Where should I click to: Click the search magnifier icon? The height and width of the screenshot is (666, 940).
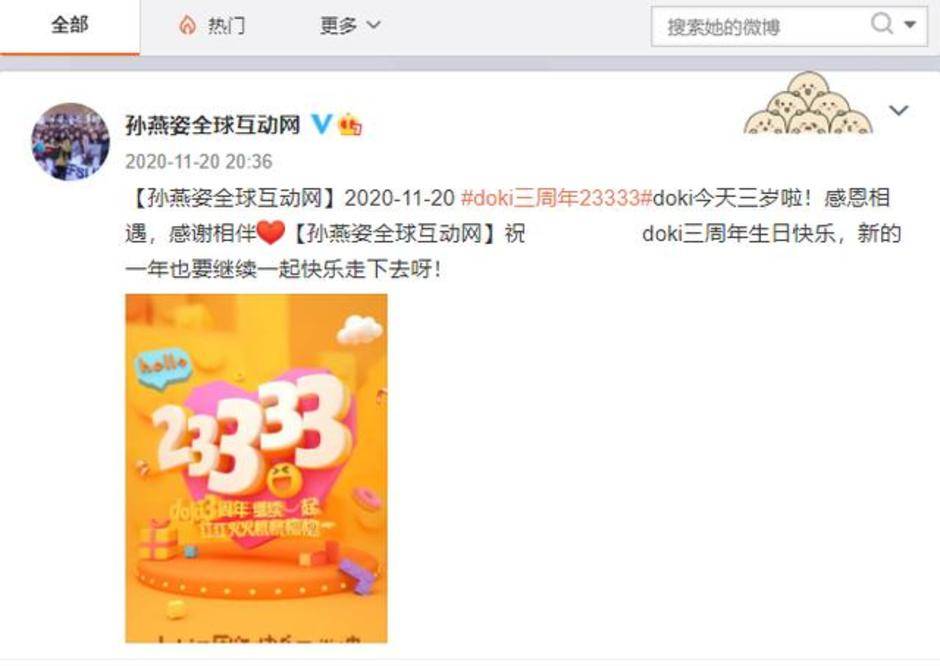(x=882, y=24)
